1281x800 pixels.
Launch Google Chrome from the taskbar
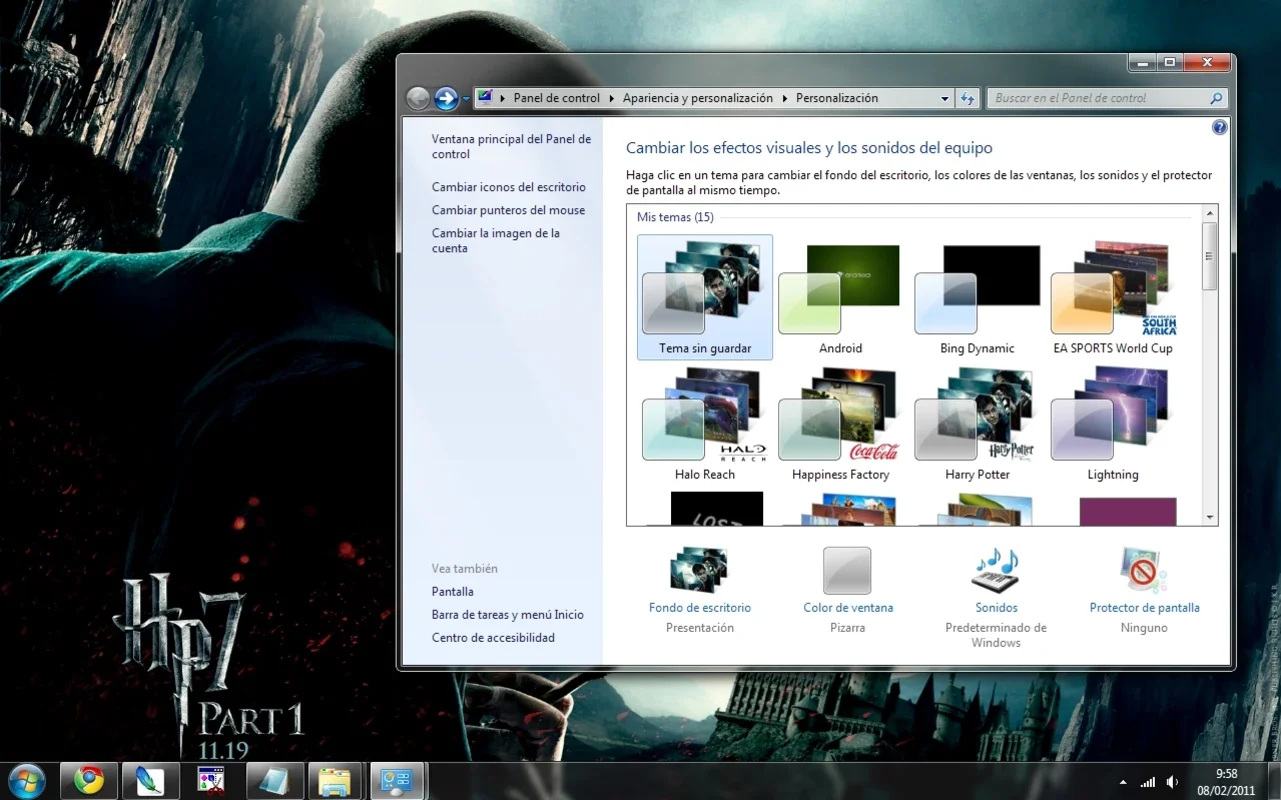point(89,780)
